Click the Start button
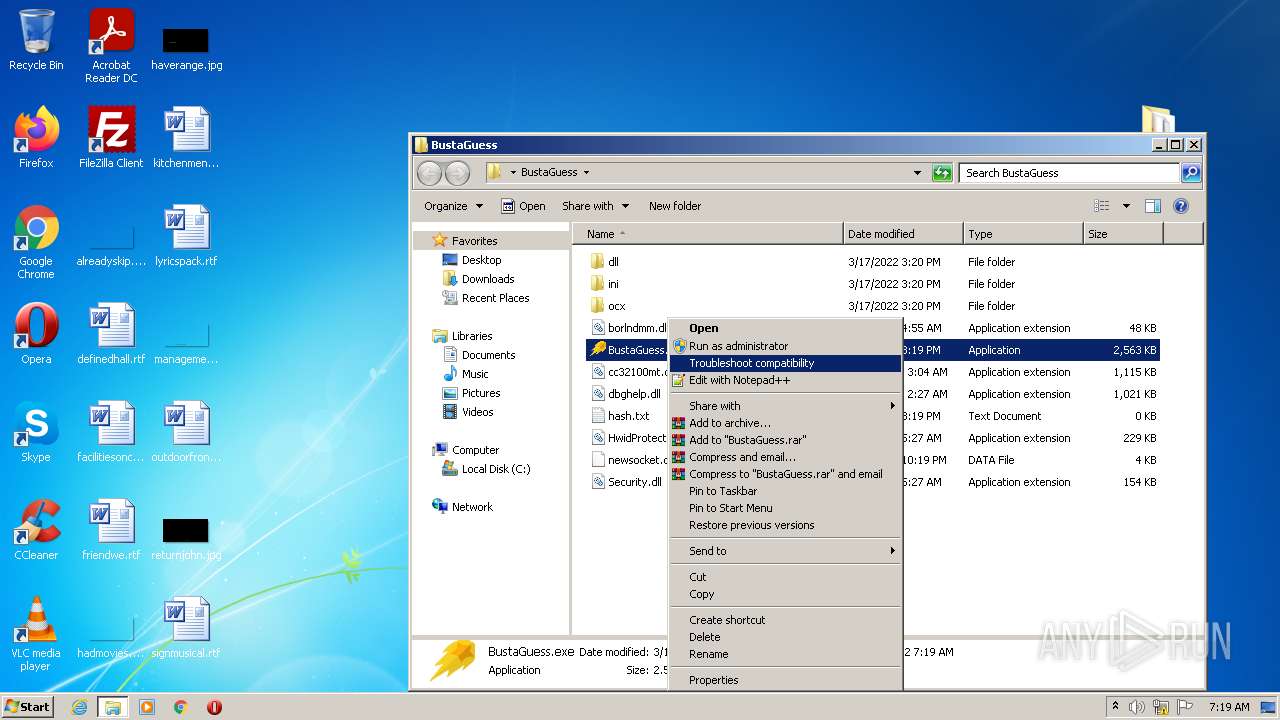The width and height of the screenshot is (1280, 720). click(28, 707)
